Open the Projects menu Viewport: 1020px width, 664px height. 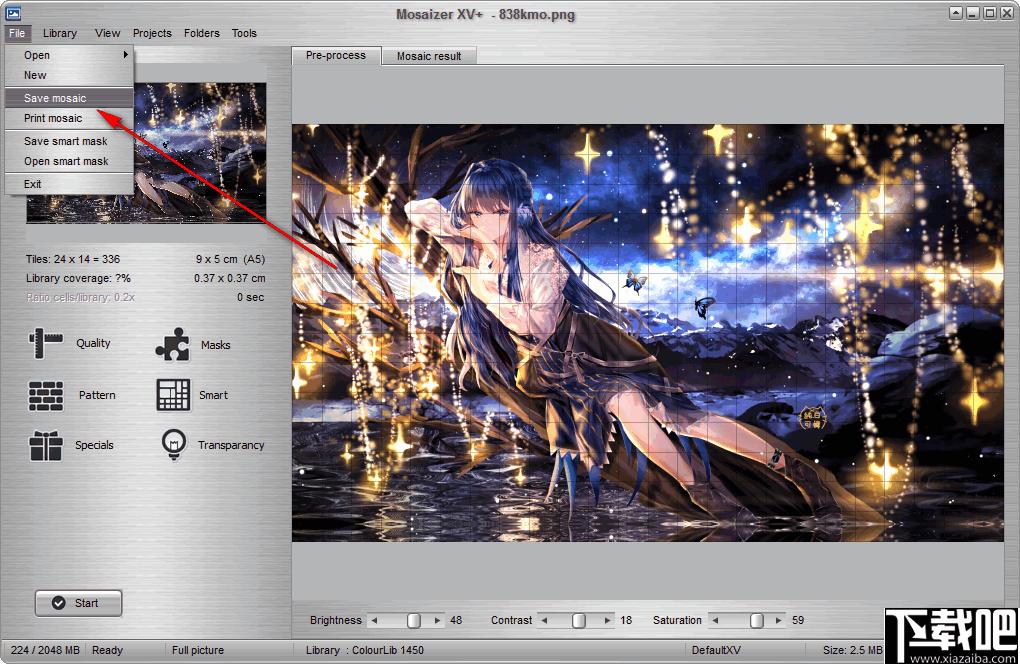click(152, 33)
